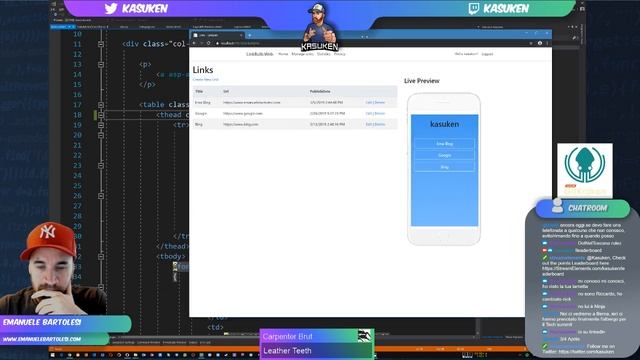This screenshot has height=360, width=640.
Task: Bookmark the page with the star icon
Action: (x=531, y=43)
